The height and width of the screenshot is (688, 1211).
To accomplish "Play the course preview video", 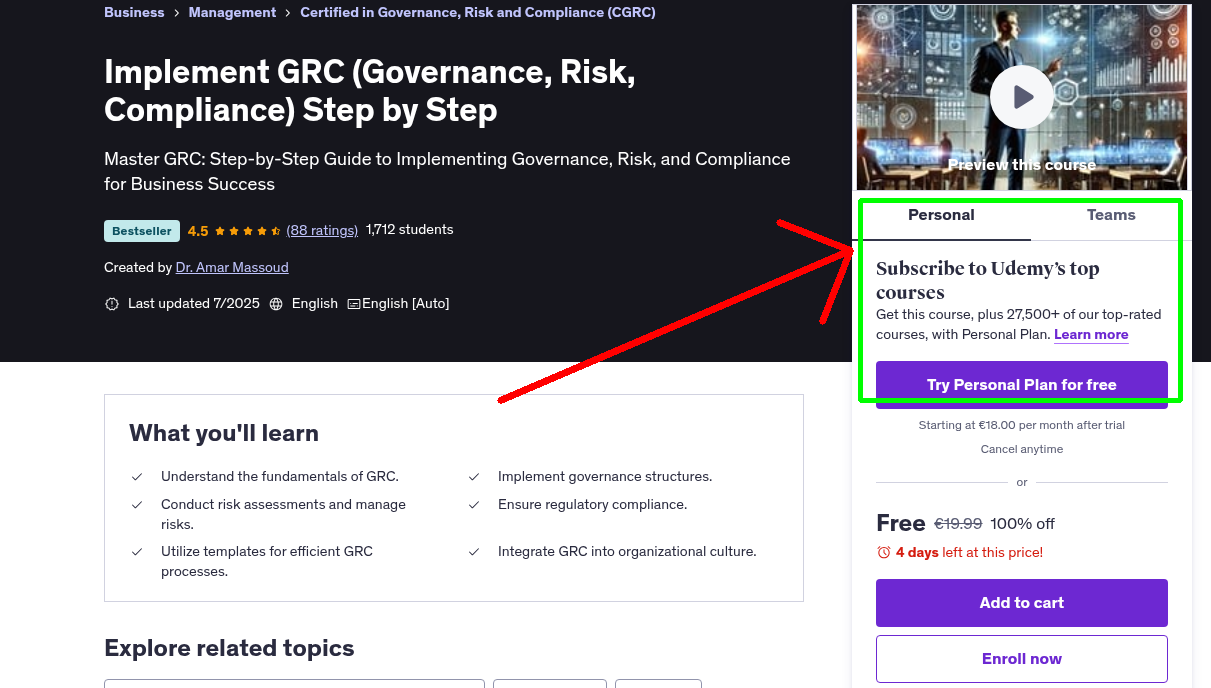I will click(1021, 97).
